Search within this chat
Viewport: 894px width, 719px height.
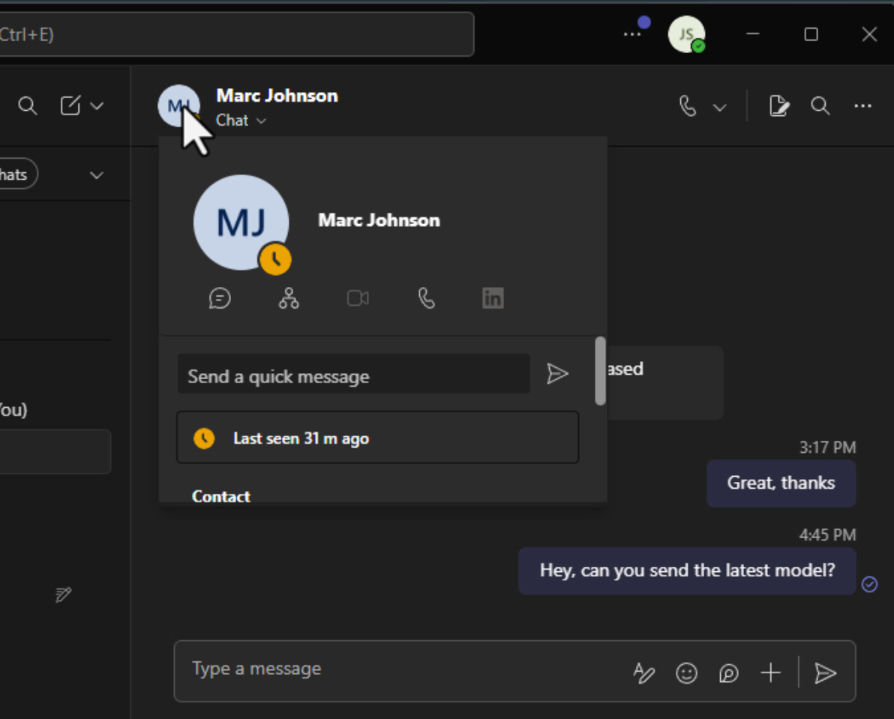[x=820, y=105]
